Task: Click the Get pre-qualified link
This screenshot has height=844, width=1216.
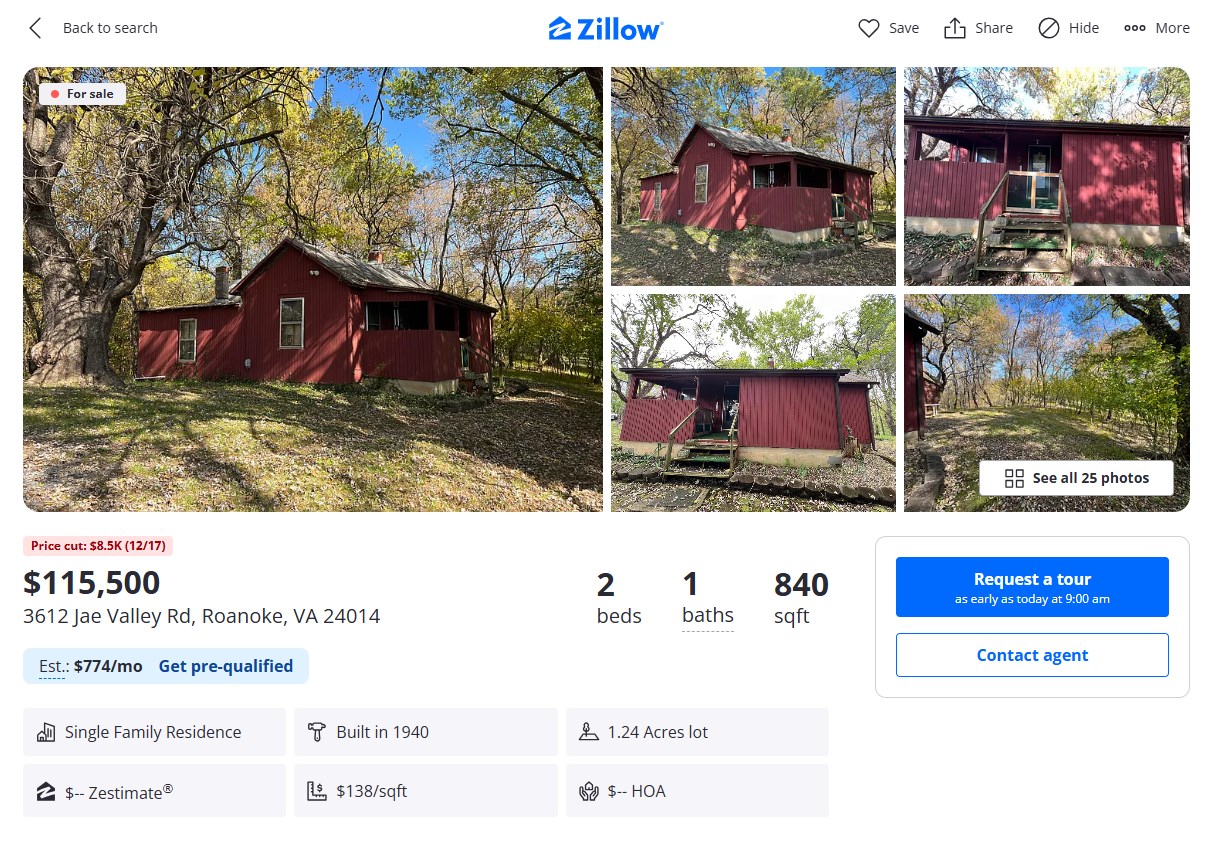Action: 226,666
